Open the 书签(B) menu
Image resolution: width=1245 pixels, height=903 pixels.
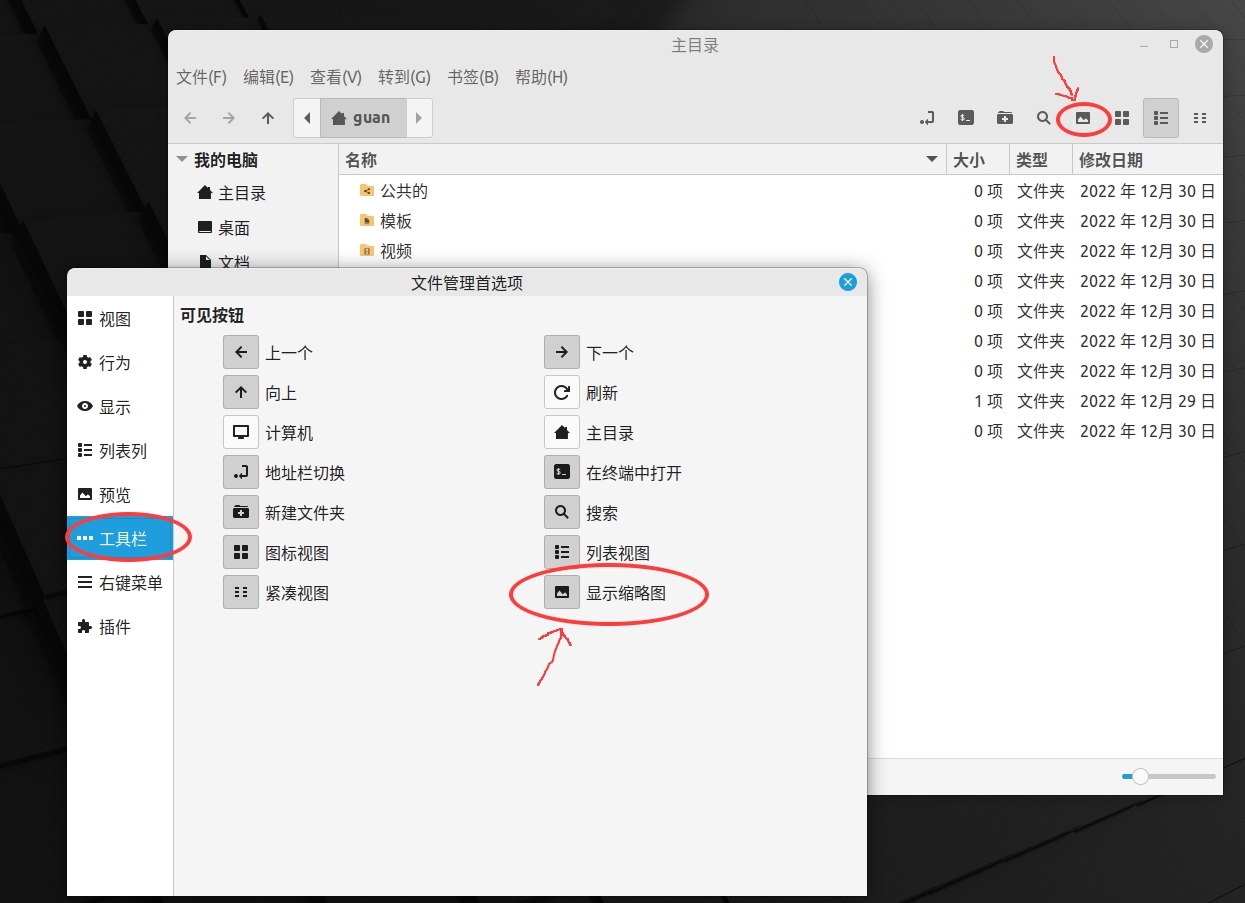472,77
